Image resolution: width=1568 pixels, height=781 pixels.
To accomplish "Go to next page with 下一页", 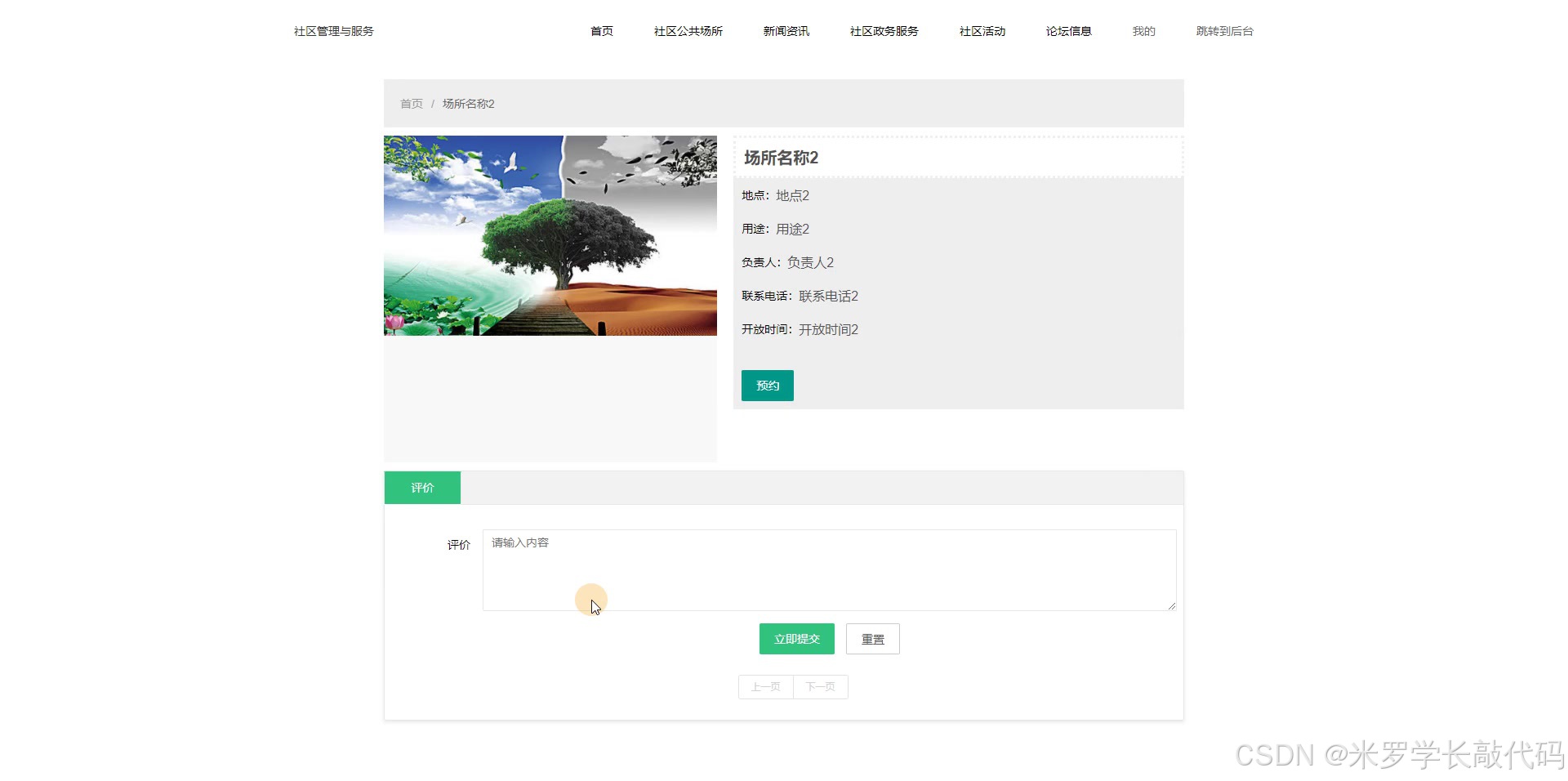I will point(820,686).
